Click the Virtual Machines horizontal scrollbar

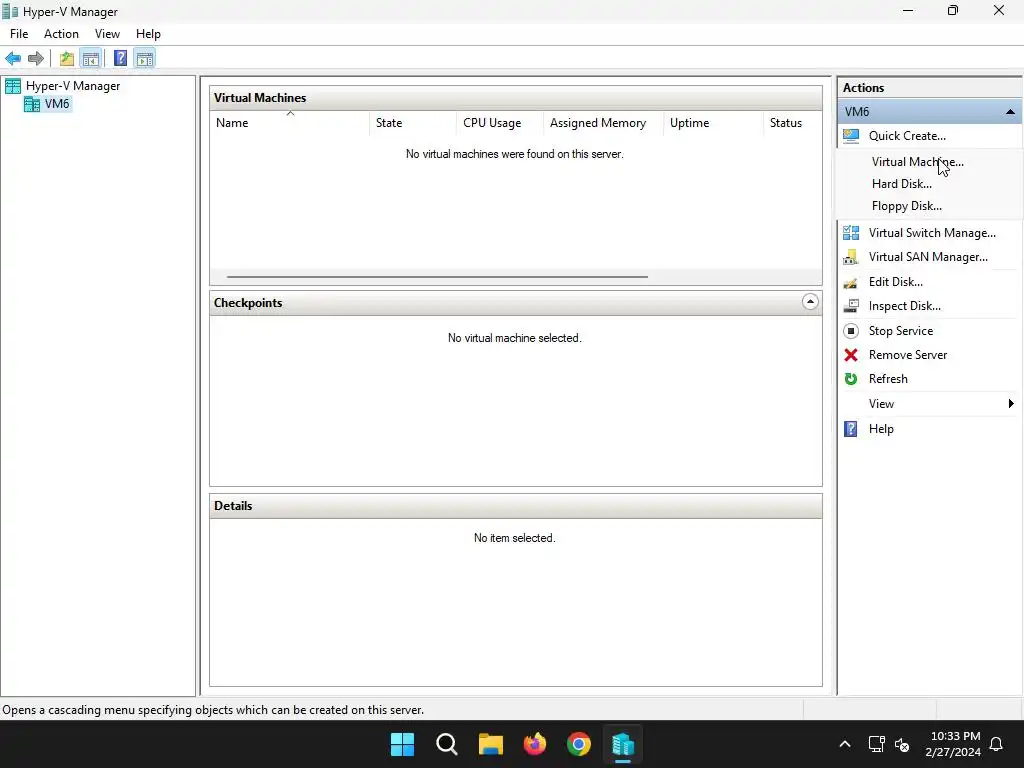437,277
